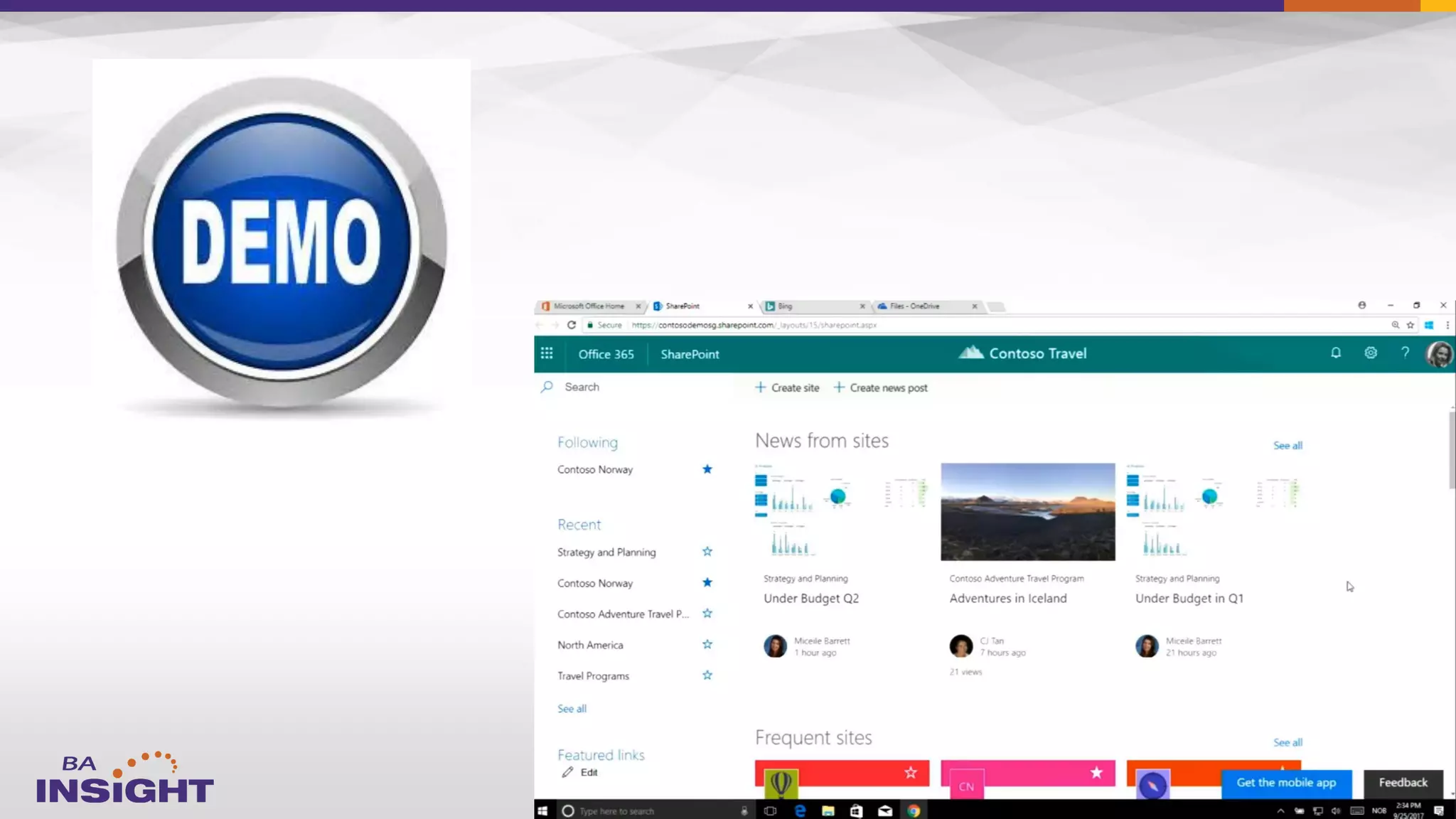Open Chrome's three-dot menu
This screenshot has height=819, width=1456.
pyautogui.click(x=1447, y=325)
